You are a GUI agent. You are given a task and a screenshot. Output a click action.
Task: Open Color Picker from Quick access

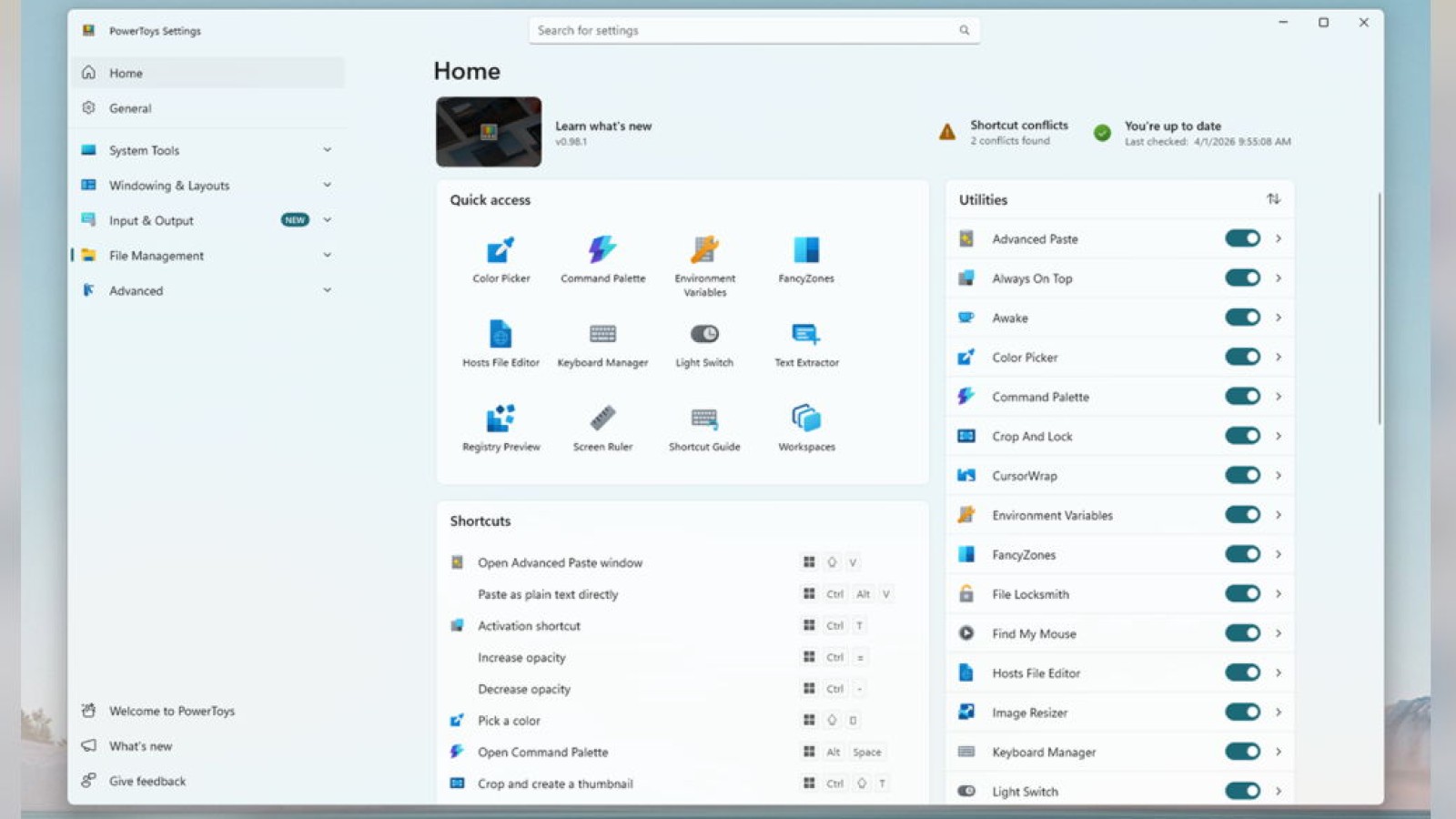[x=500, y=259]
